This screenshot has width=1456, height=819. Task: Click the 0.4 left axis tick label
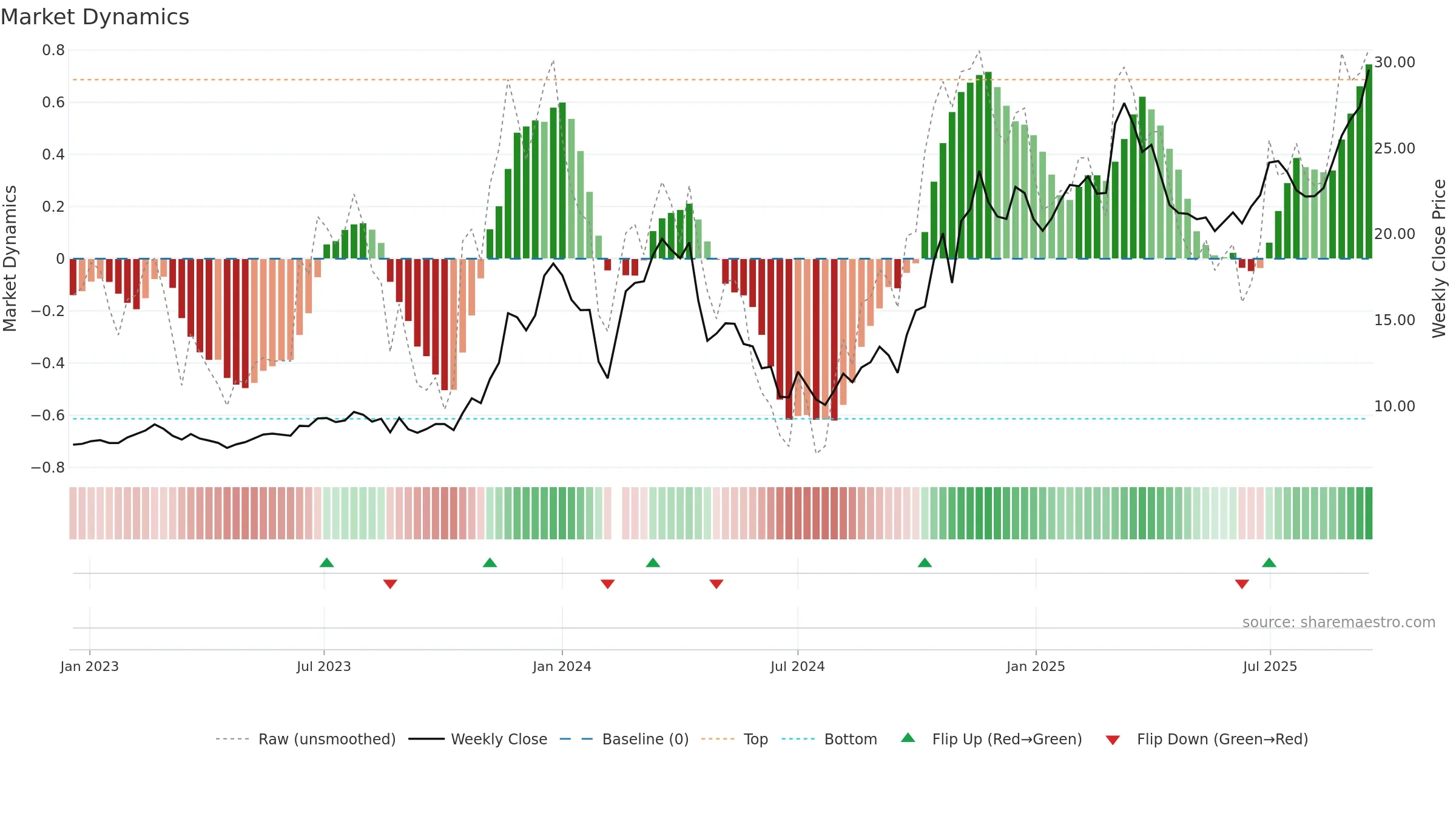(53, 155)
